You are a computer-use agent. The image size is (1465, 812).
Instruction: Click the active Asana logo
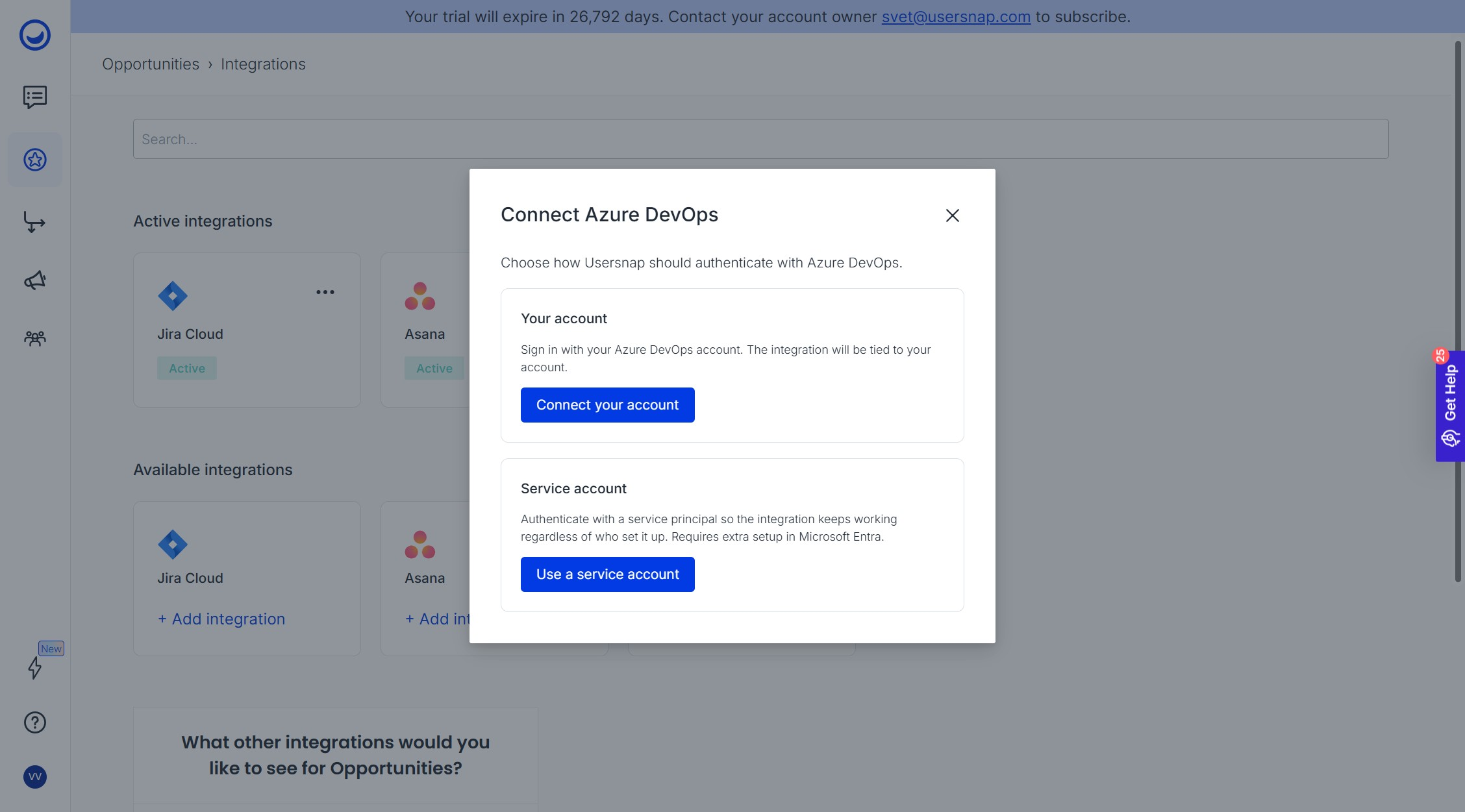420,296
